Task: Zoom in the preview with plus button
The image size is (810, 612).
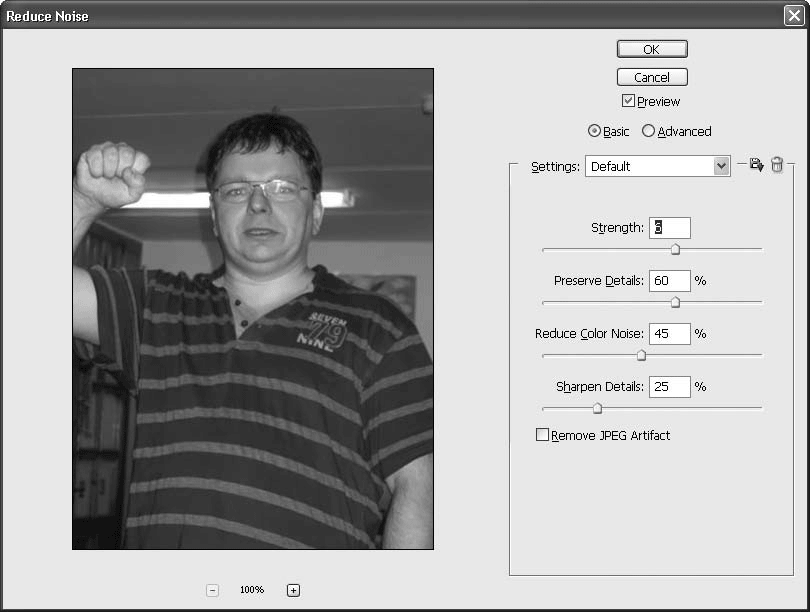Action: [293, 590]
